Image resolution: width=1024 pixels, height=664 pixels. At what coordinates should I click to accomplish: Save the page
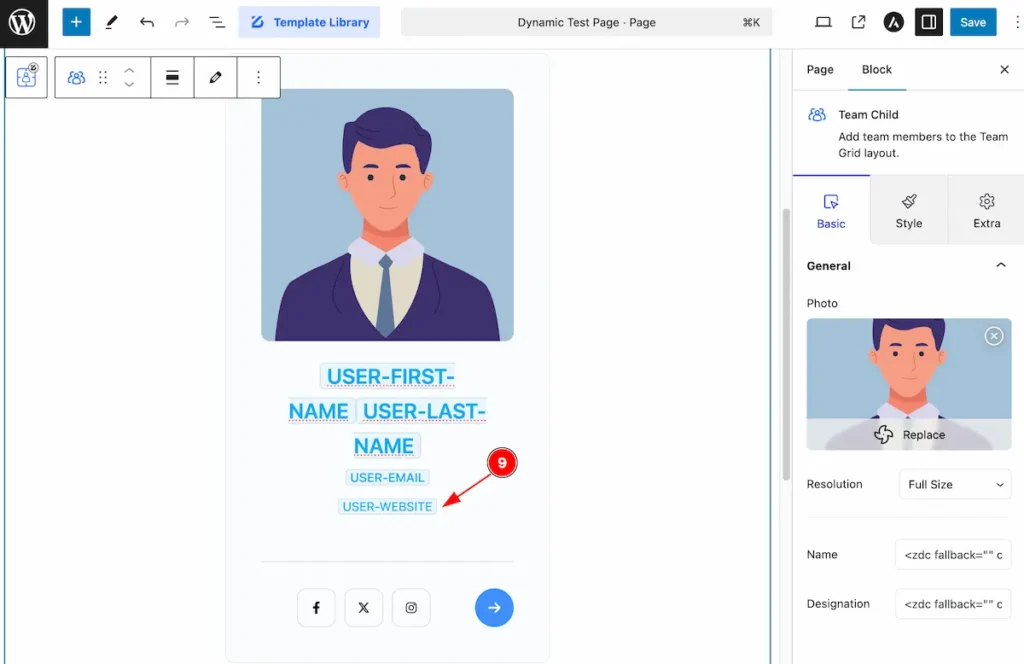click(972, 22)
